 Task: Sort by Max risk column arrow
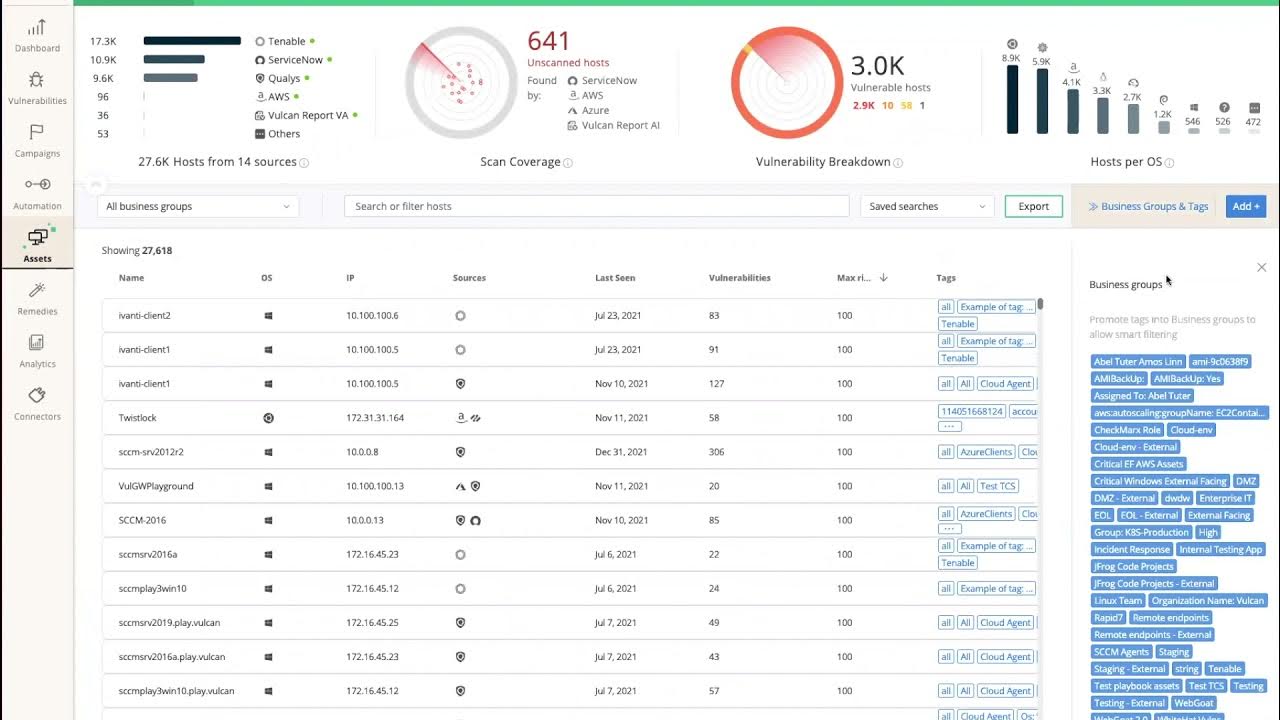883,278
